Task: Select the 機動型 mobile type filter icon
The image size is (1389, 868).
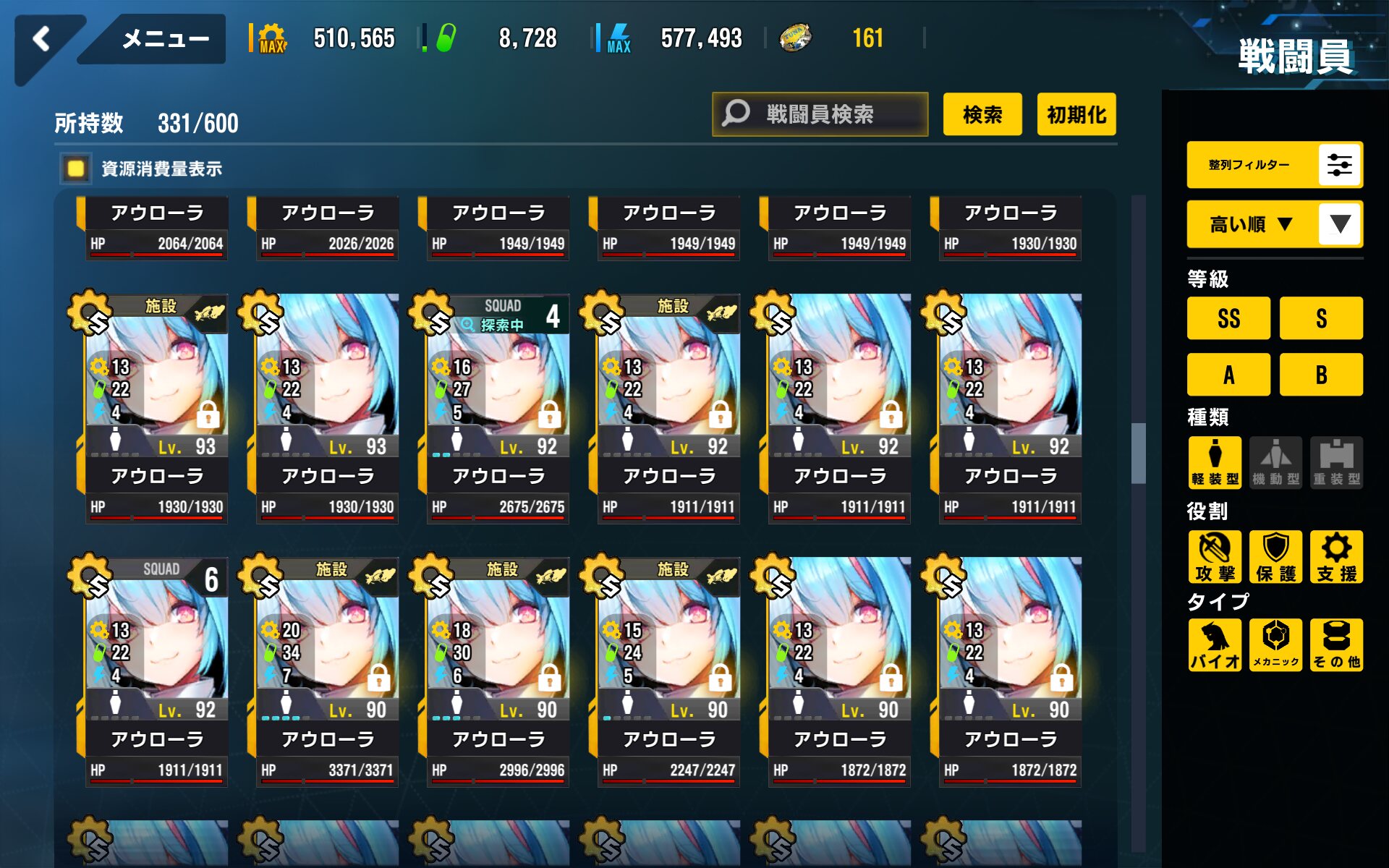Action: click(1275, 462)
